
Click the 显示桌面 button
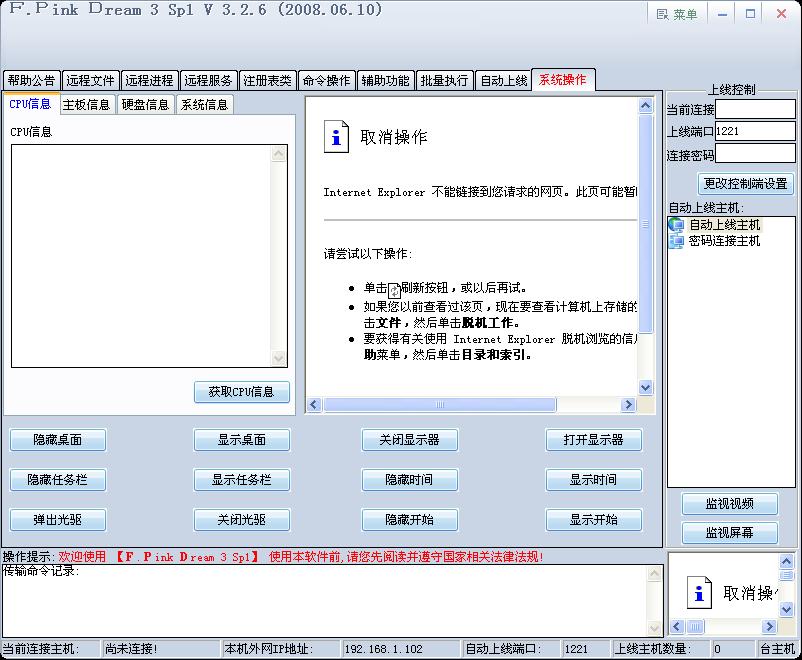242,440
